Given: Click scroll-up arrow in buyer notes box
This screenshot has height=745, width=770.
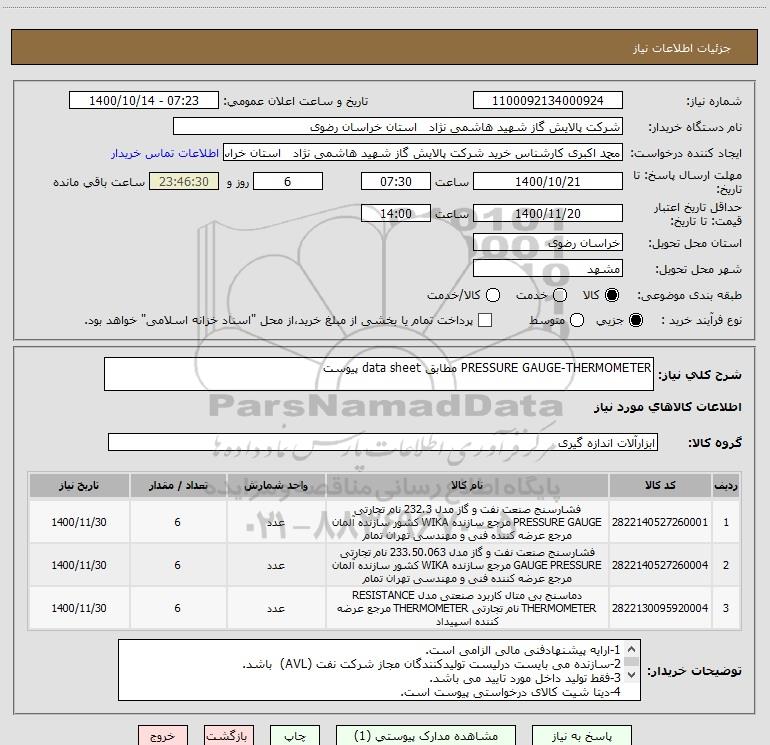Looking at the screenshot, I should pos(631,649).
